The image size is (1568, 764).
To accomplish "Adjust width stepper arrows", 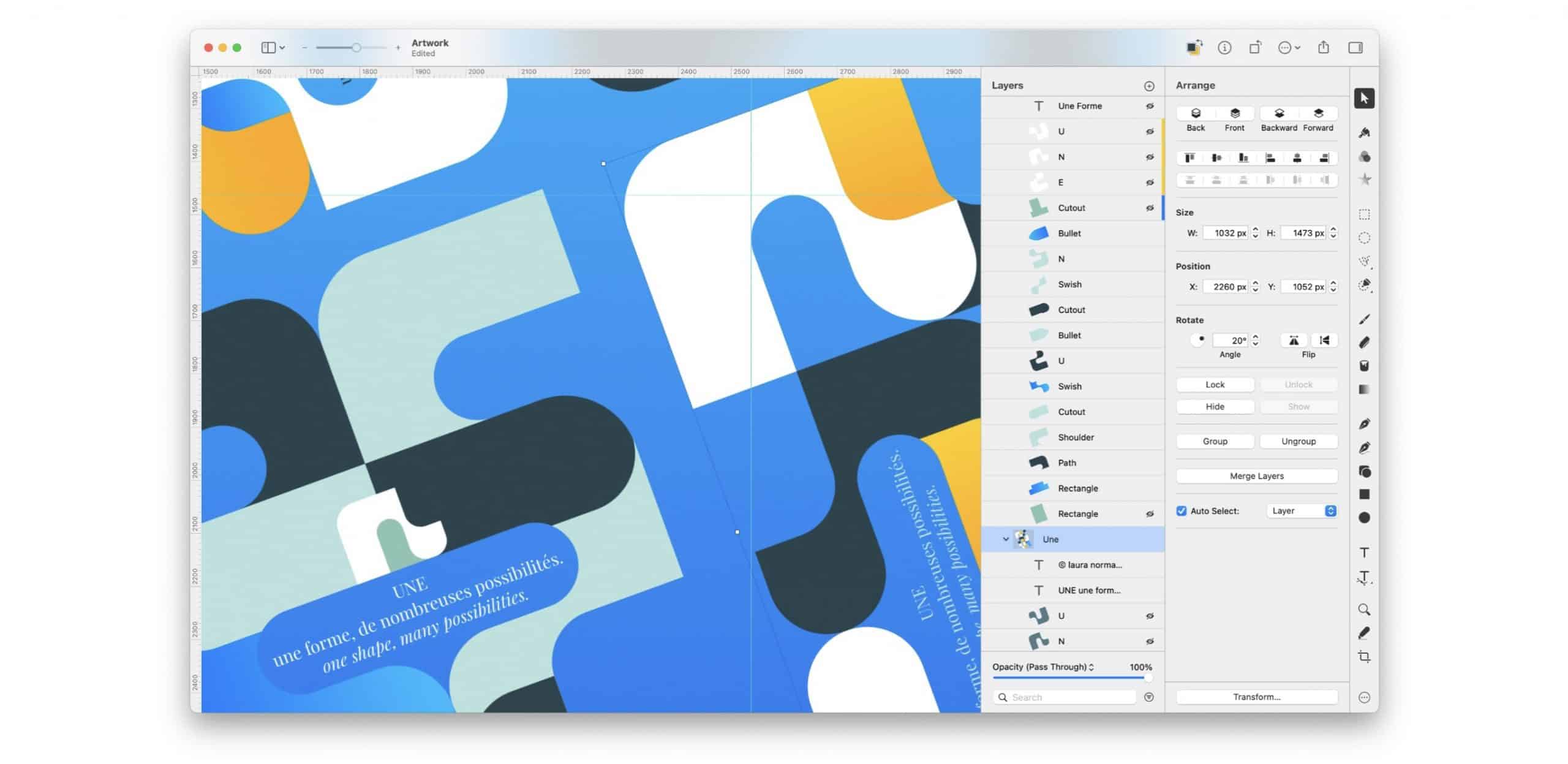I will coord(1256,233).
